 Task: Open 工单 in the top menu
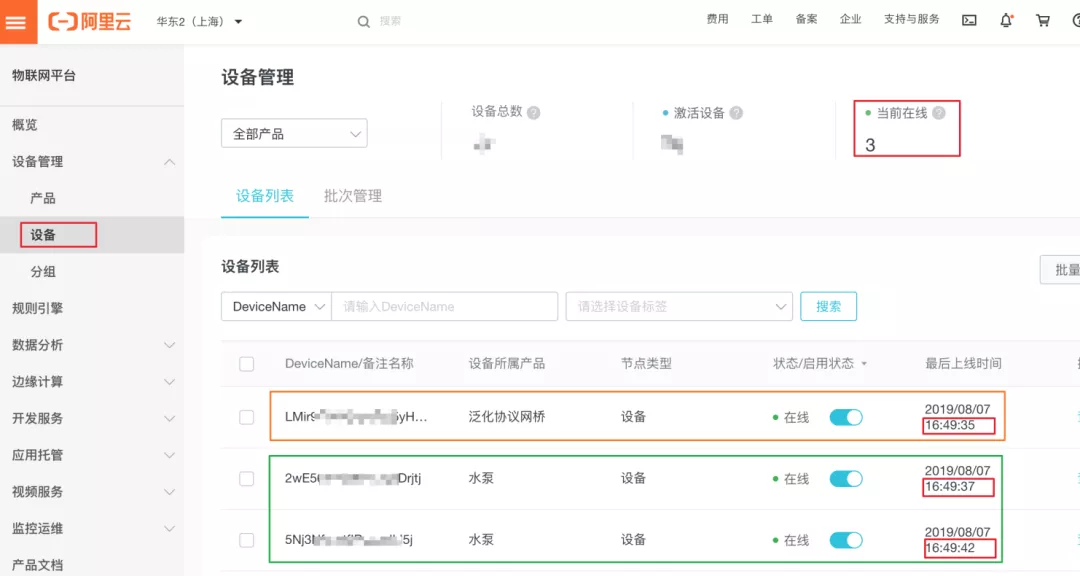click(762, 19)
